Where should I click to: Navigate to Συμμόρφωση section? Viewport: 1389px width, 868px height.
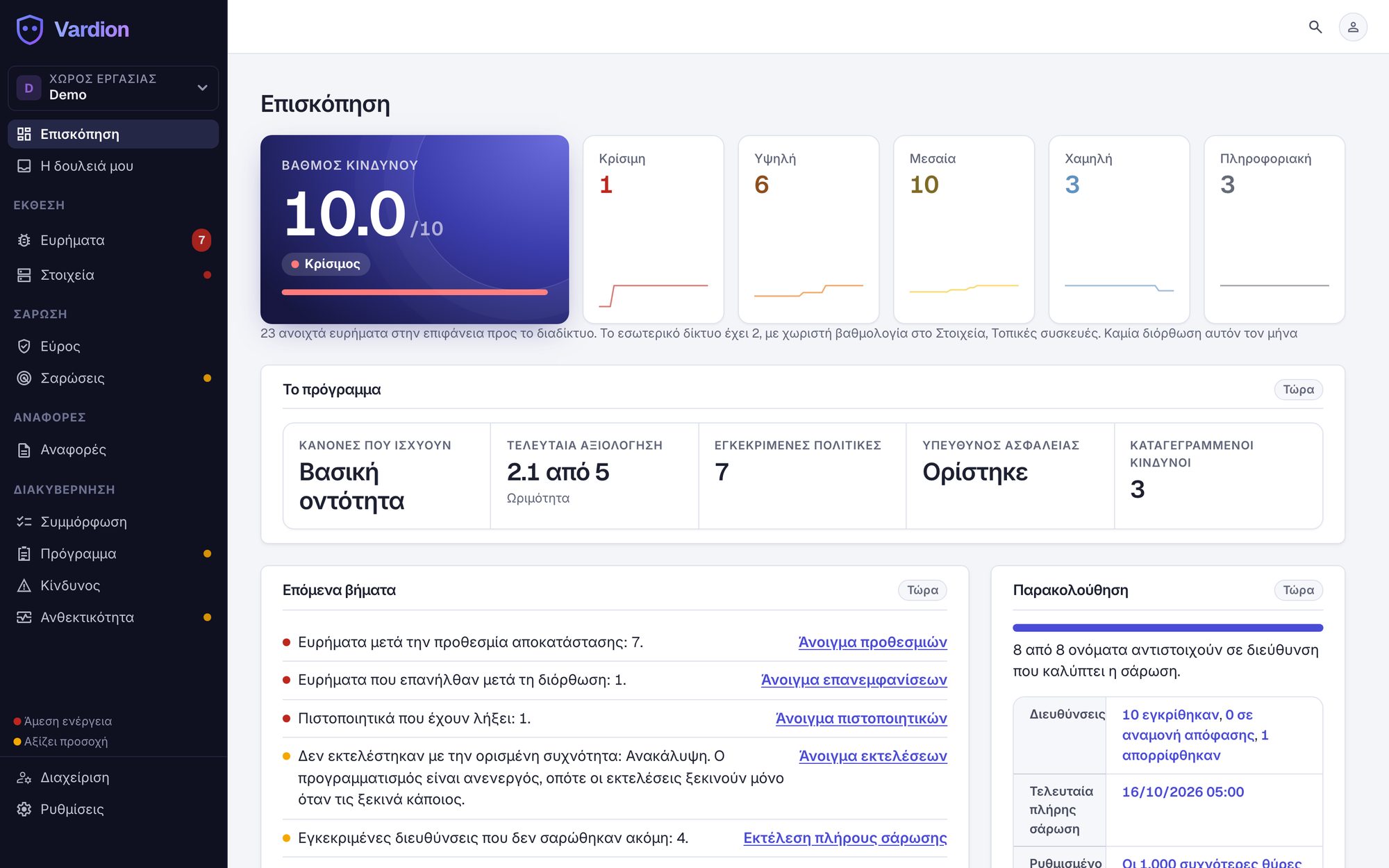[113, 521]
